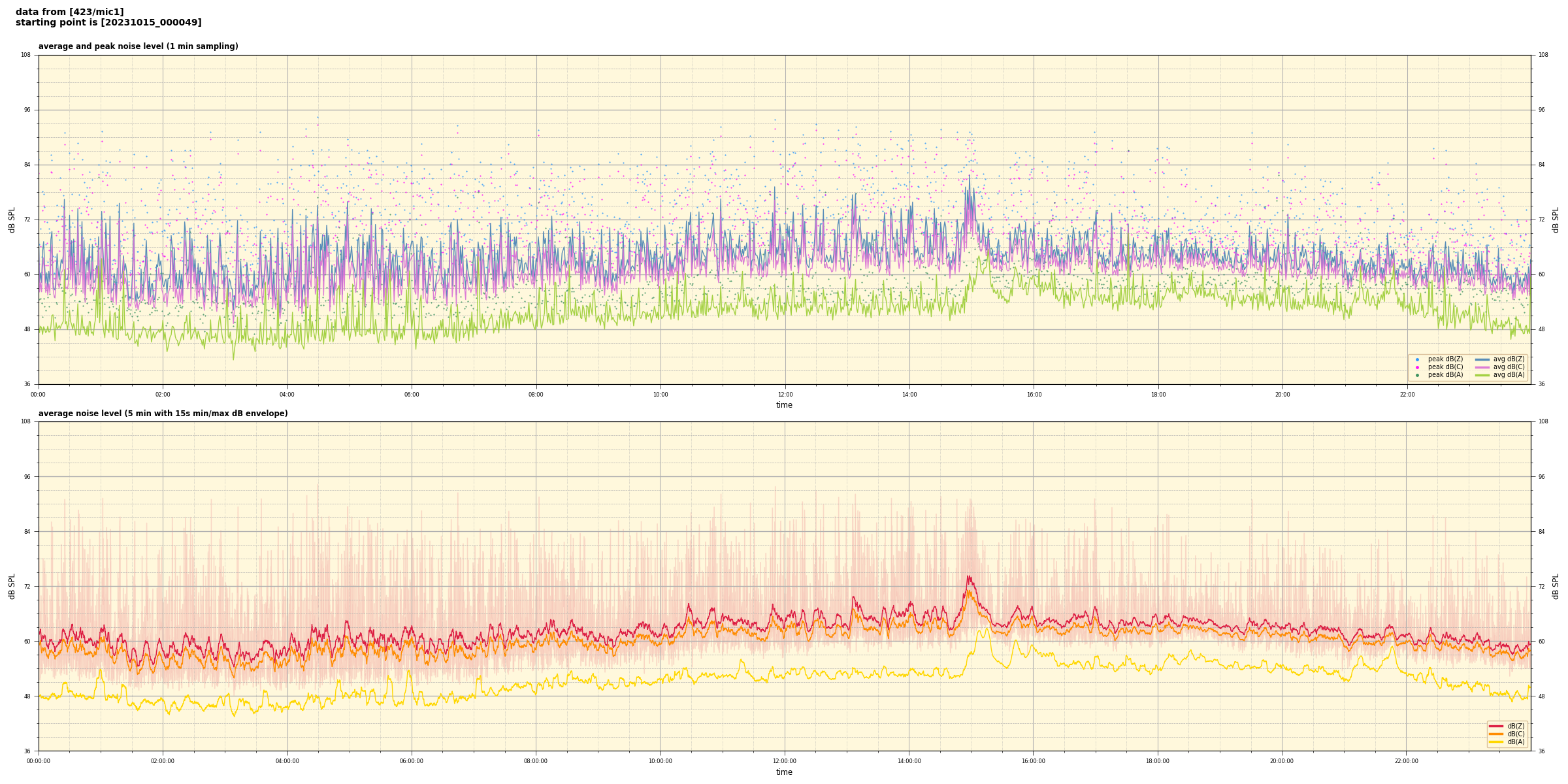Click the 'data from [423/mic1]' header text
Viewport: 1568px width, 784px height.
[x=69, y=12]
